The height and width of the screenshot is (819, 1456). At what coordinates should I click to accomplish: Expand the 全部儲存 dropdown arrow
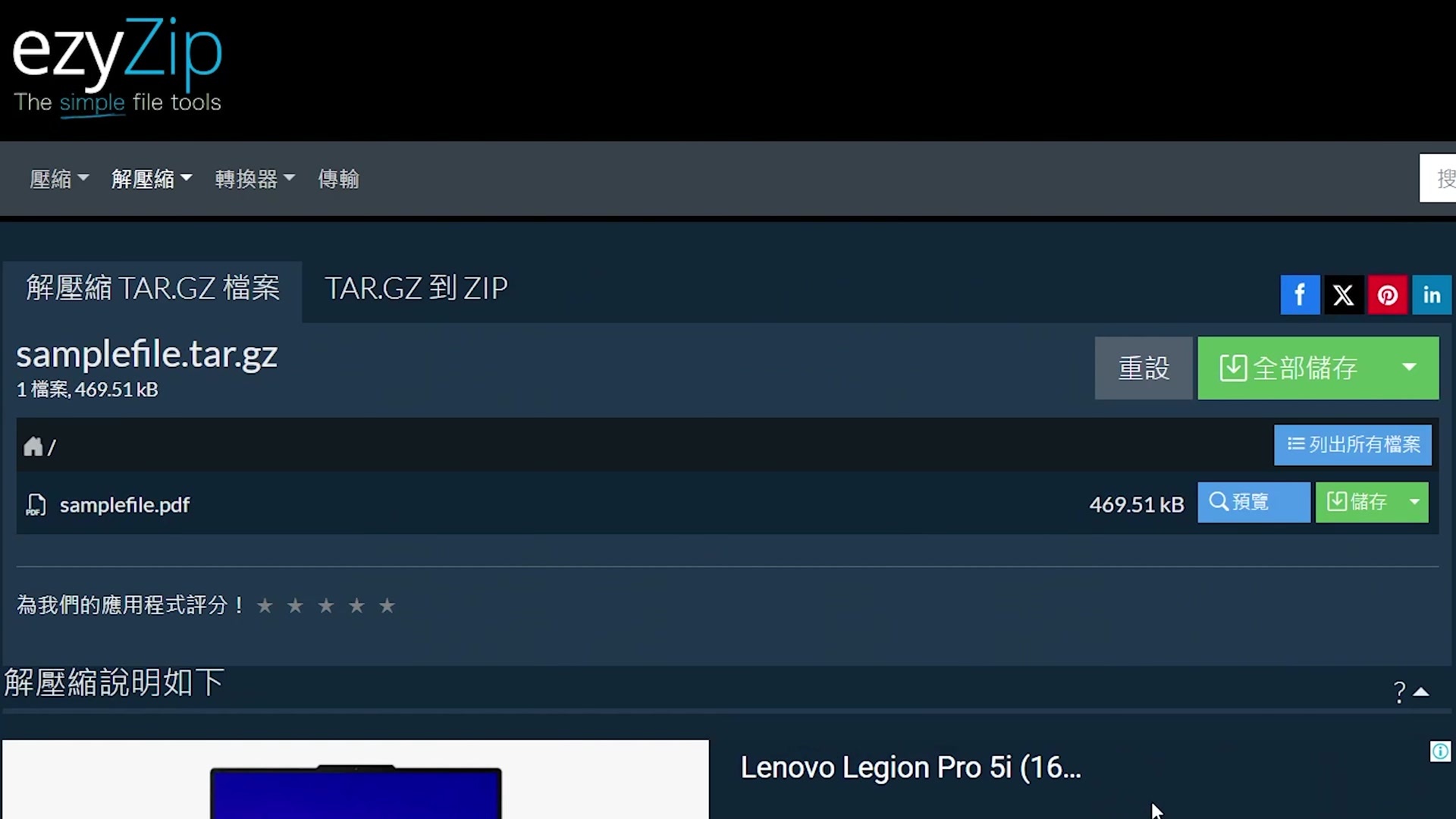pos(1409,368)
